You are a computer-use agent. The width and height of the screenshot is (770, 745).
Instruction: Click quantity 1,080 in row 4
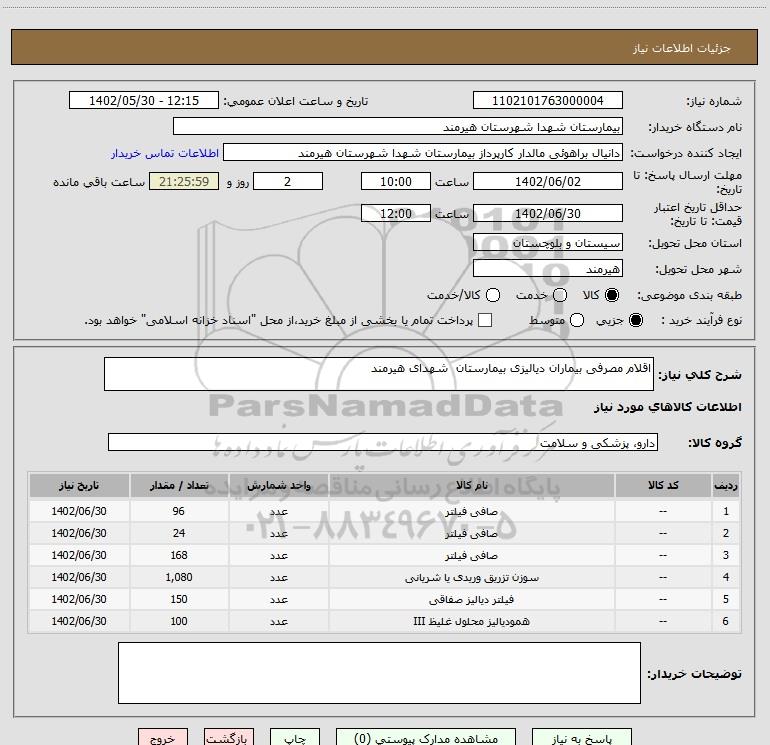point(179,578)
